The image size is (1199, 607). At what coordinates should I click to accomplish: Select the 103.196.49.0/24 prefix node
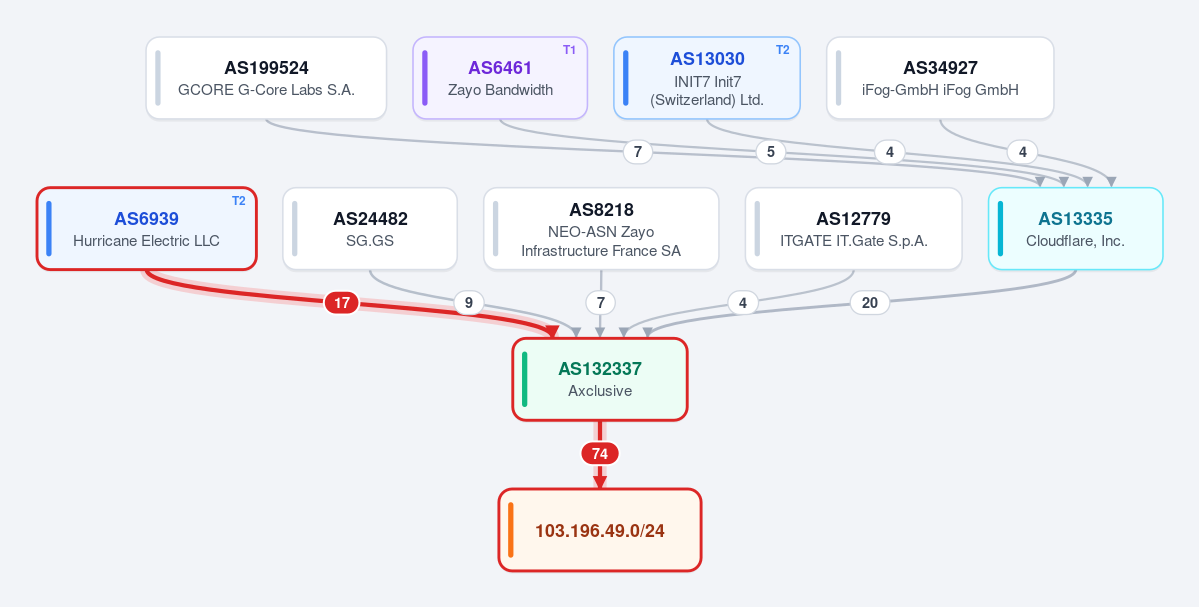click(600, 530)
